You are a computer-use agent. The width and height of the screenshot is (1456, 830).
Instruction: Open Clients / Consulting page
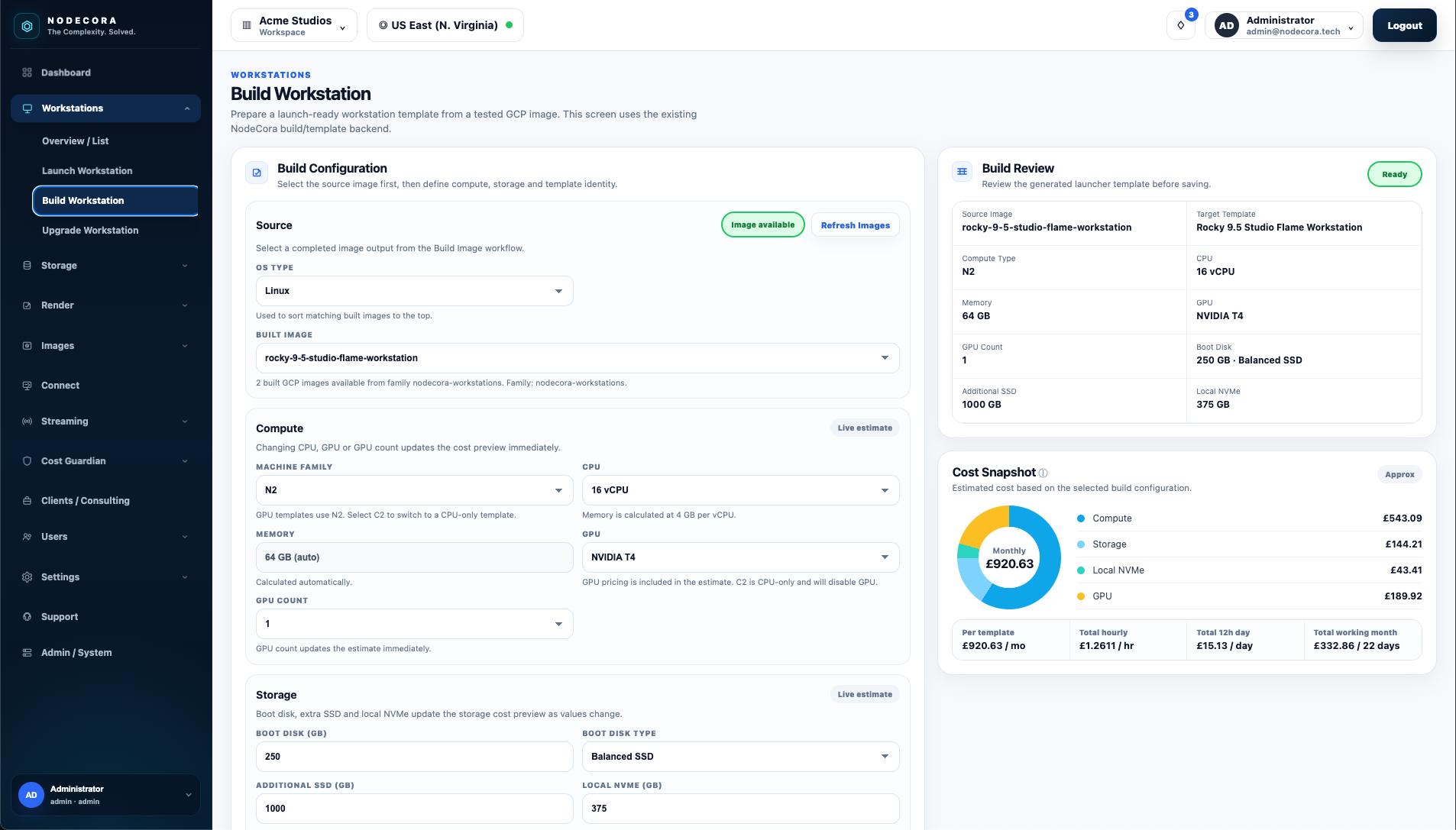[105, 501]
